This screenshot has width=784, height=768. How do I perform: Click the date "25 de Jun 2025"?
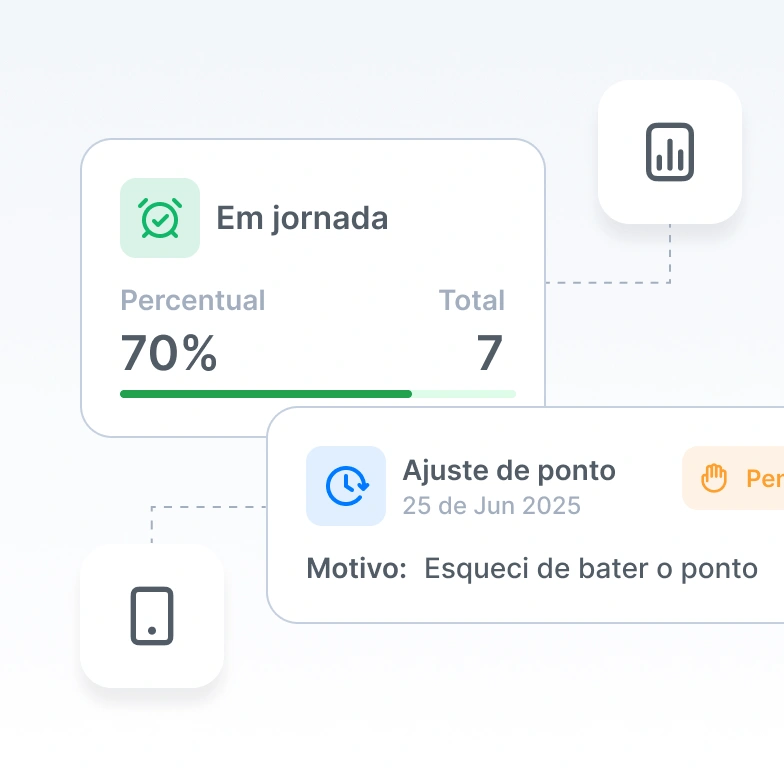491,505
